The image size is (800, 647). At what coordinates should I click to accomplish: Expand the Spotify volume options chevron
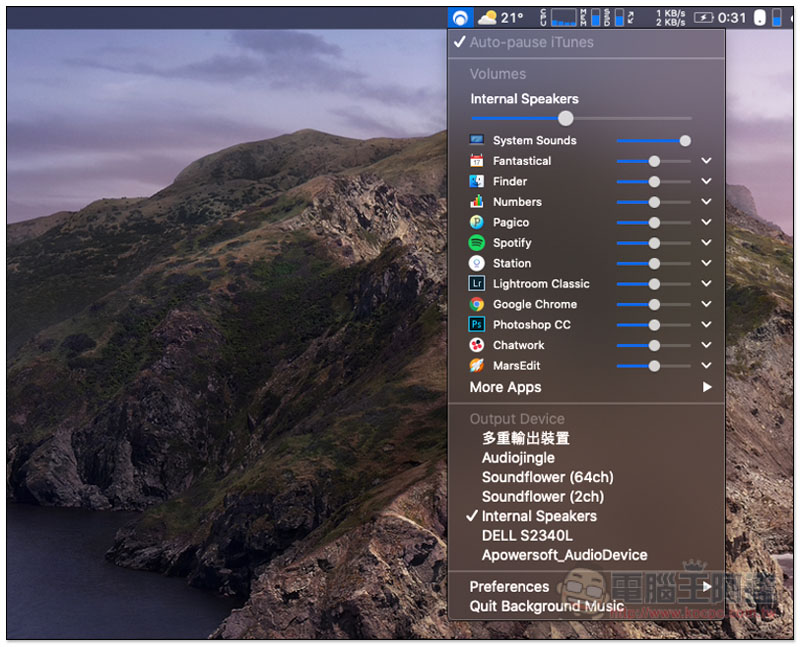pyautogui.click(x=706, y=243)
